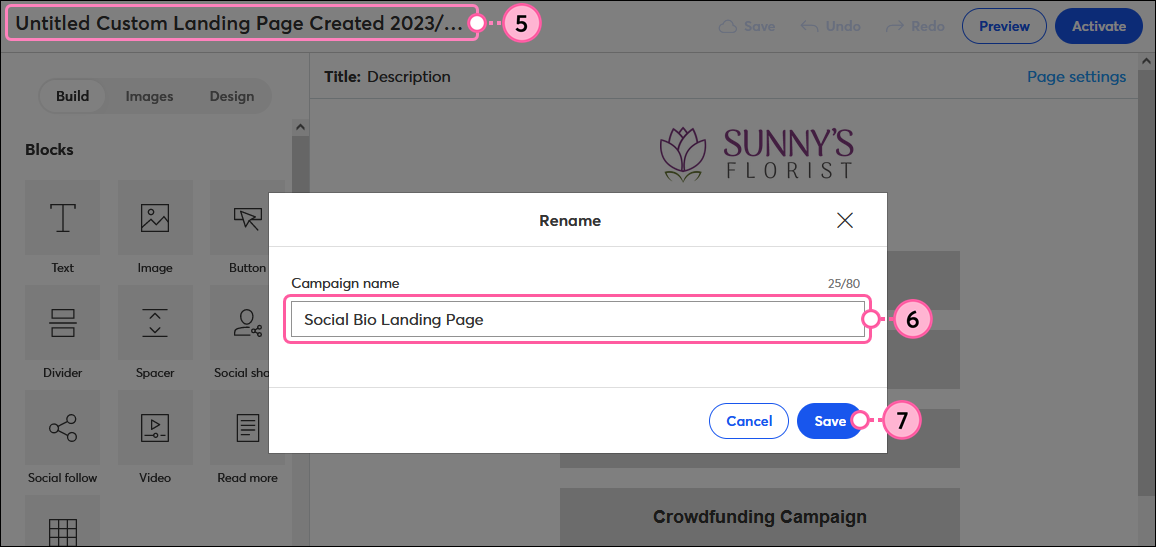
Task: Select the Build tab
Action: 72,97
